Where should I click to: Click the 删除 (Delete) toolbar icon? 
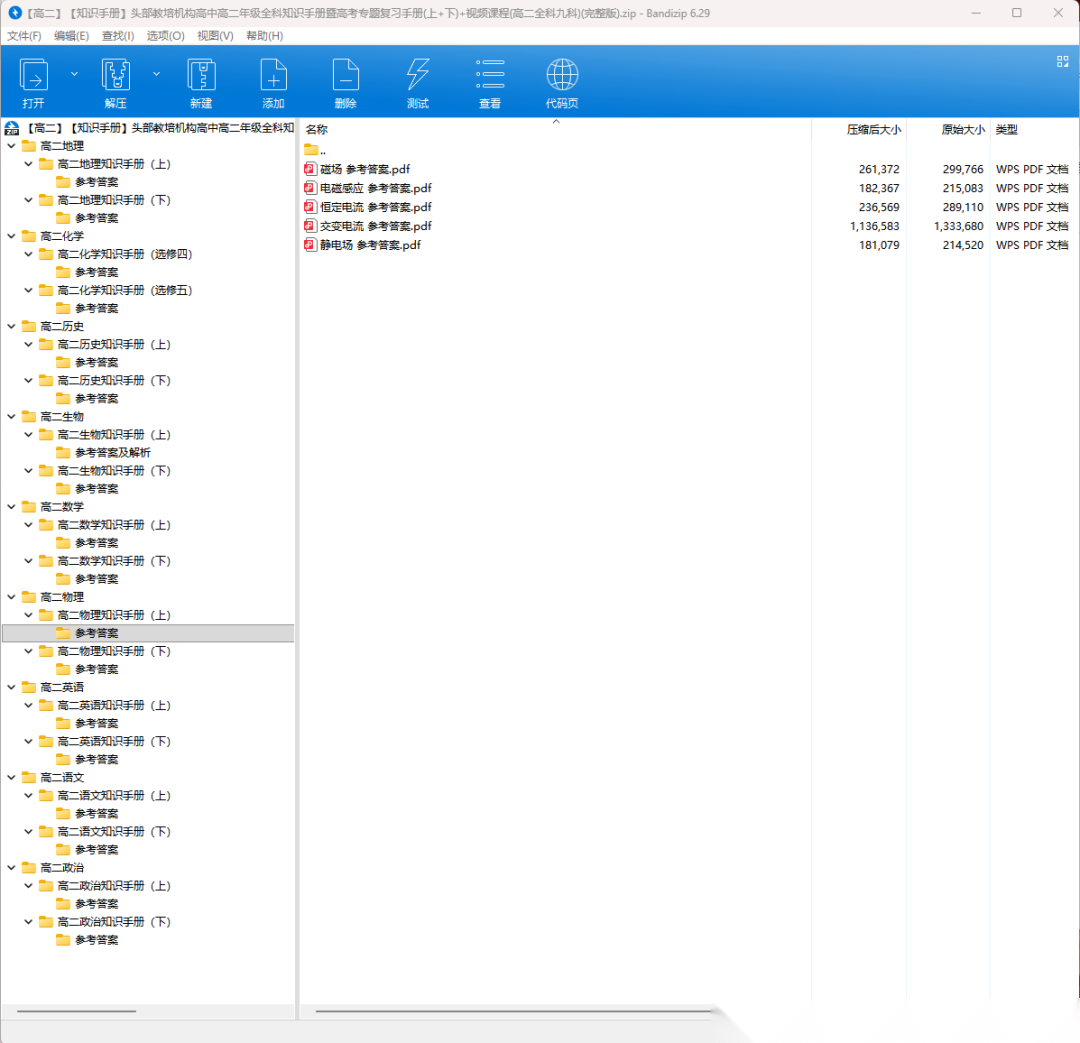tap(345, 76)
